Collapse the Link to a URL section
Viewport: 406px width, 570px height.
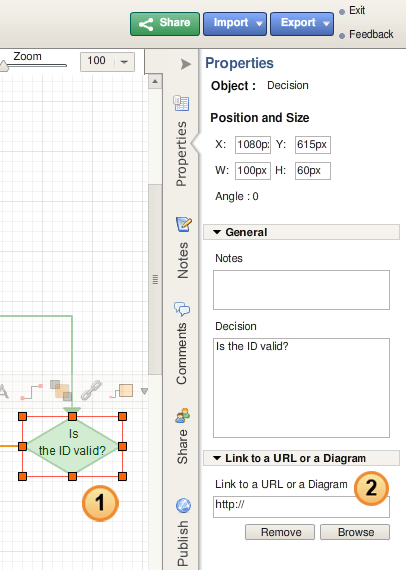pos(301,458)
